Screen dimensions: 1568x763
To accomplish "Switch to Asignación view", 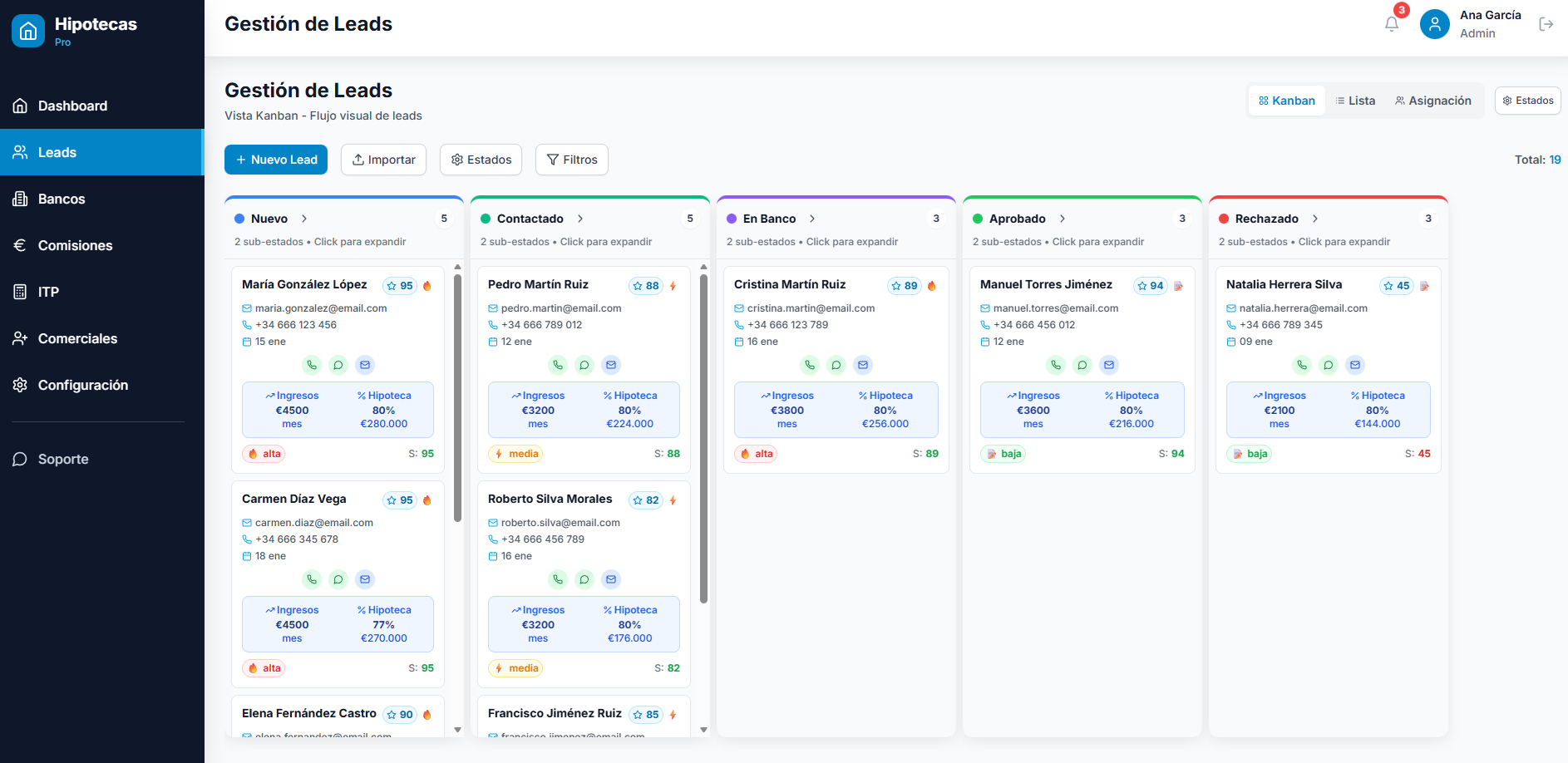I will tap(1433, 101).
